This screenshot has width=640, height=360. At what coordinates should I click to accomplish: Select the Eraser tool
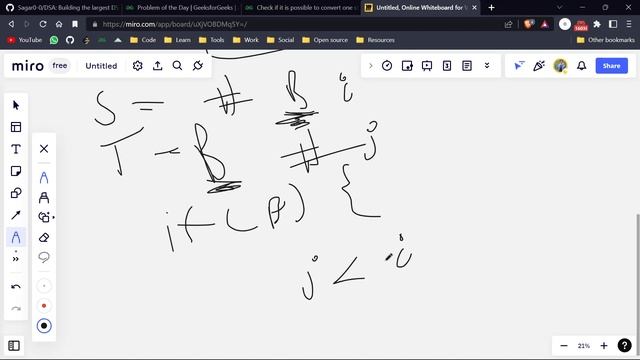(x=44, y=238)
